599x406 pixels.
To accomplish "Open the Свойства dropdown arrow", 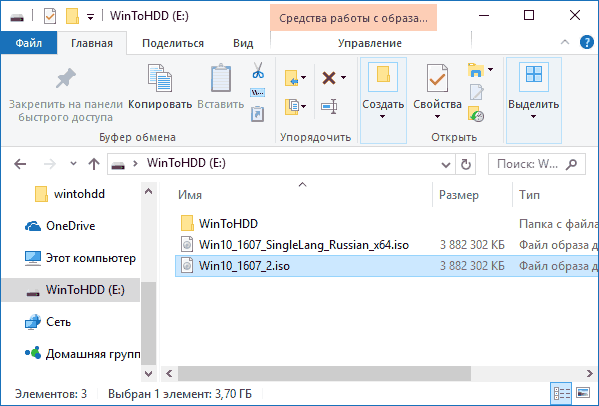I will 437,116.
